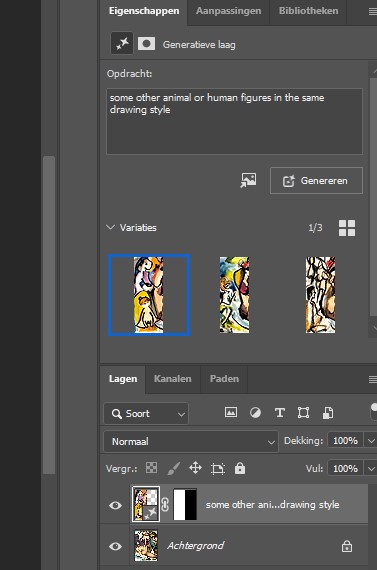Click the Genereren button

tap(316, 180)
